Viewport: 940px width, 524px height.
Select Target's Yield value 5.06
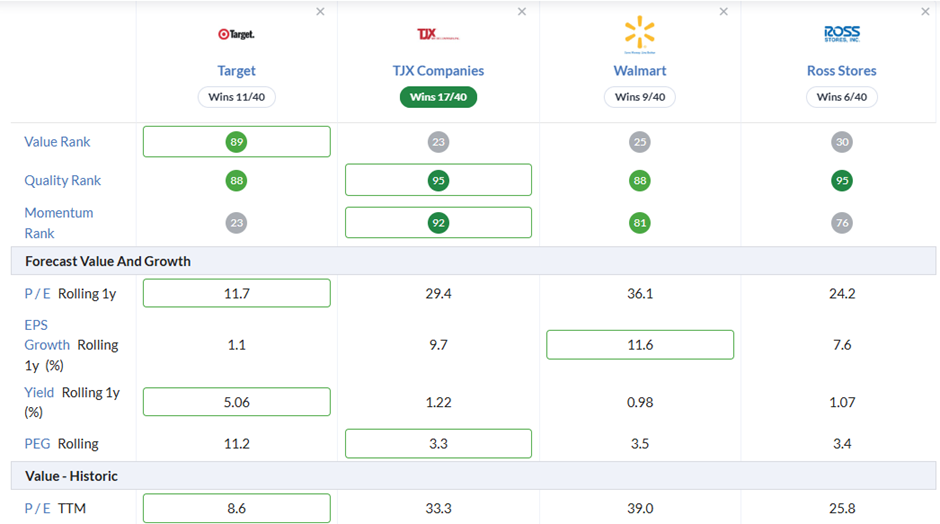[237, 402]
